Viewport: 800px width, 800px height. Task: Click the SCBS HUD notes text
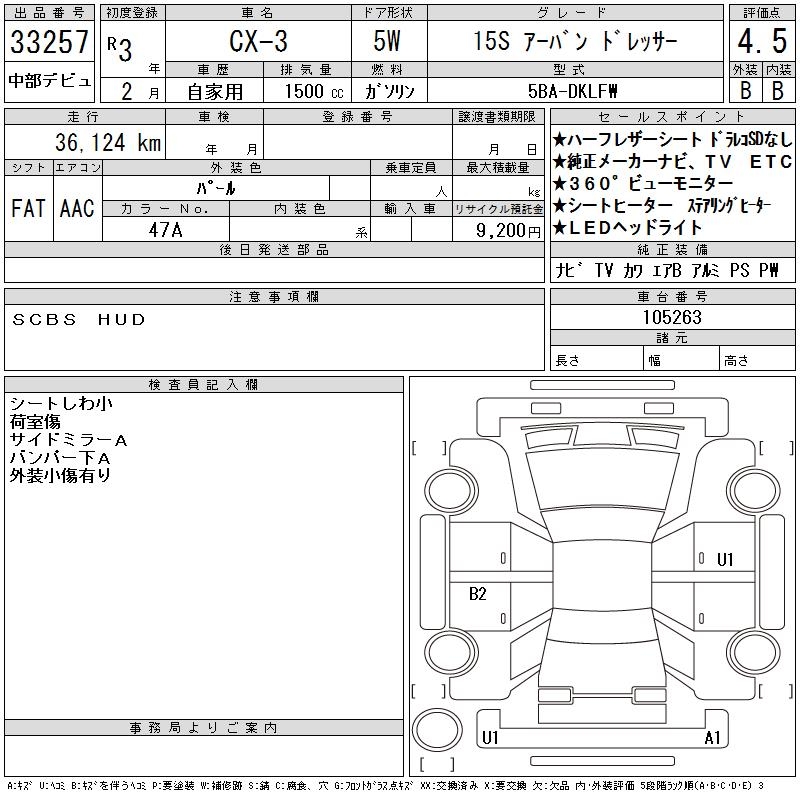[x=79, y=319]
